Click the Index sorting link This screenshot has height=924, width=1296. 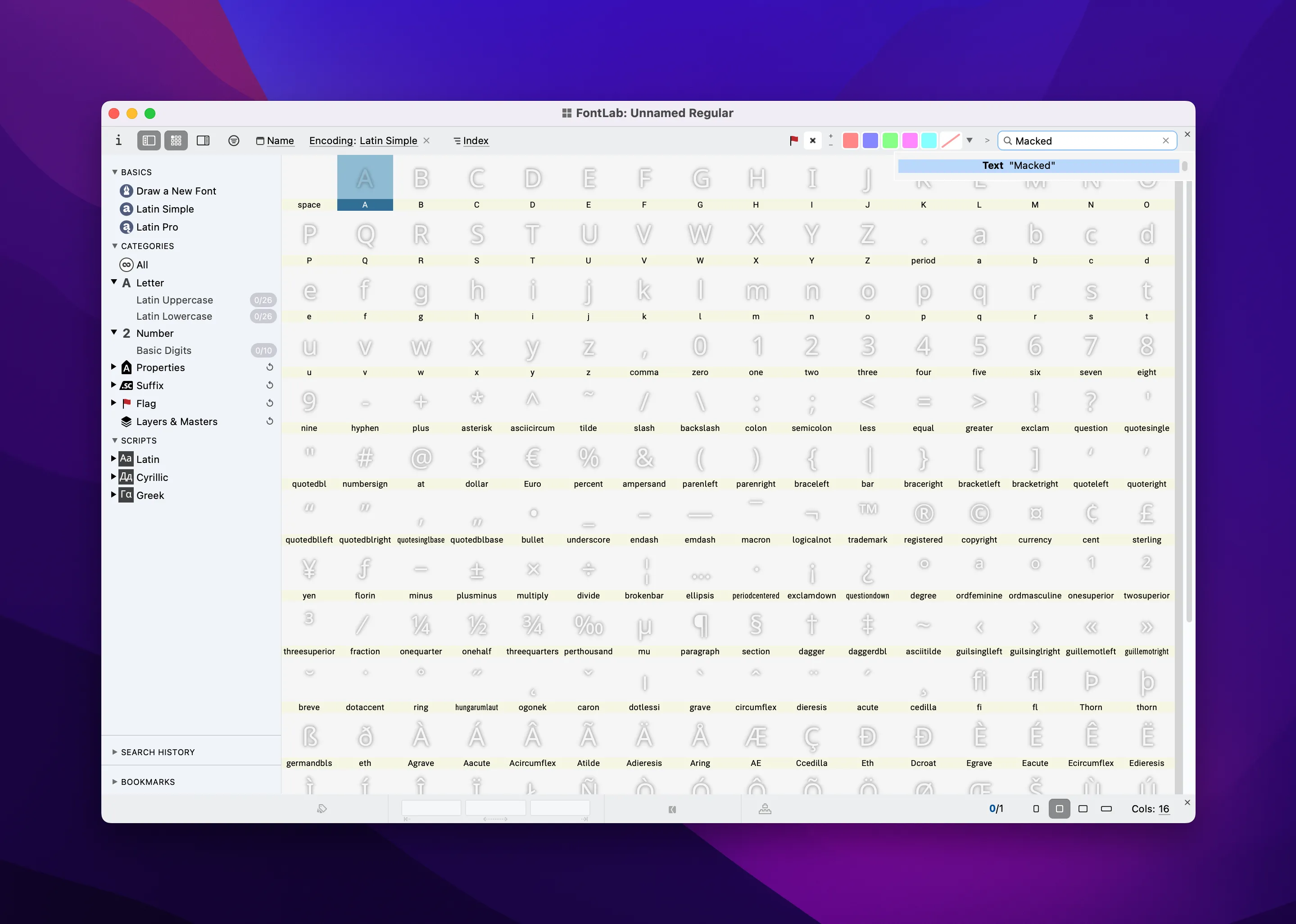tap(476, 140)
